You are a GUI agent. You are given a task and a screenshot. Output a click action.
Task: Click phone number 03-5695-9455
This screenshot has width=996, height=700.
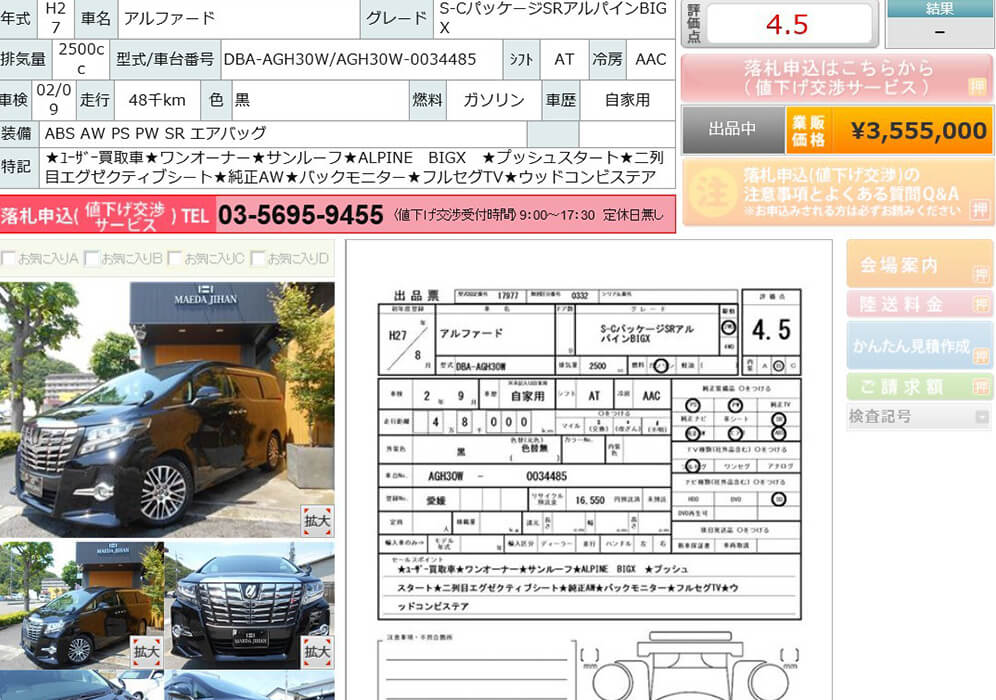coord(300,215)
